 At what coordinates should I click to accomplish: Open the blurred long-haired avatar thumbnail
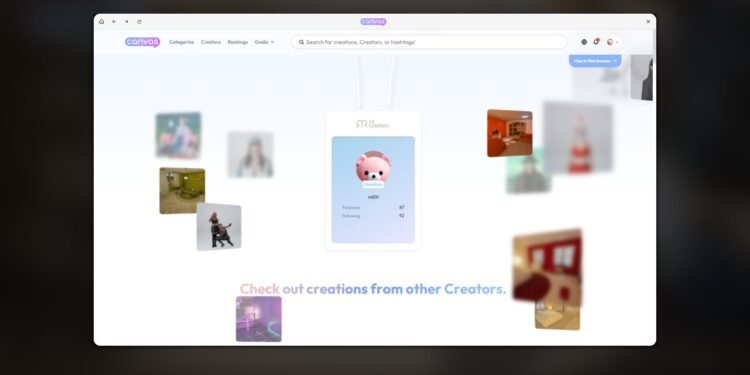point(251,154)
